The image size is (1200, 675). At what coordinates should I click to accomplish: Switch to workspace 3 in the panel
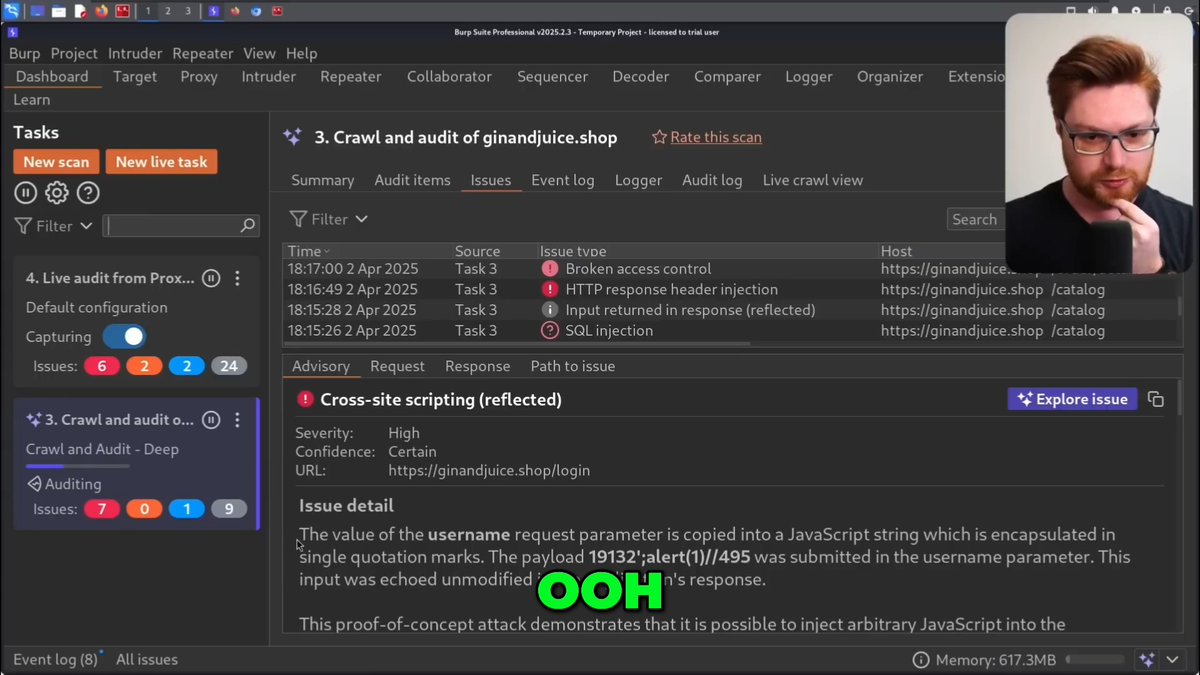(187, 11)
